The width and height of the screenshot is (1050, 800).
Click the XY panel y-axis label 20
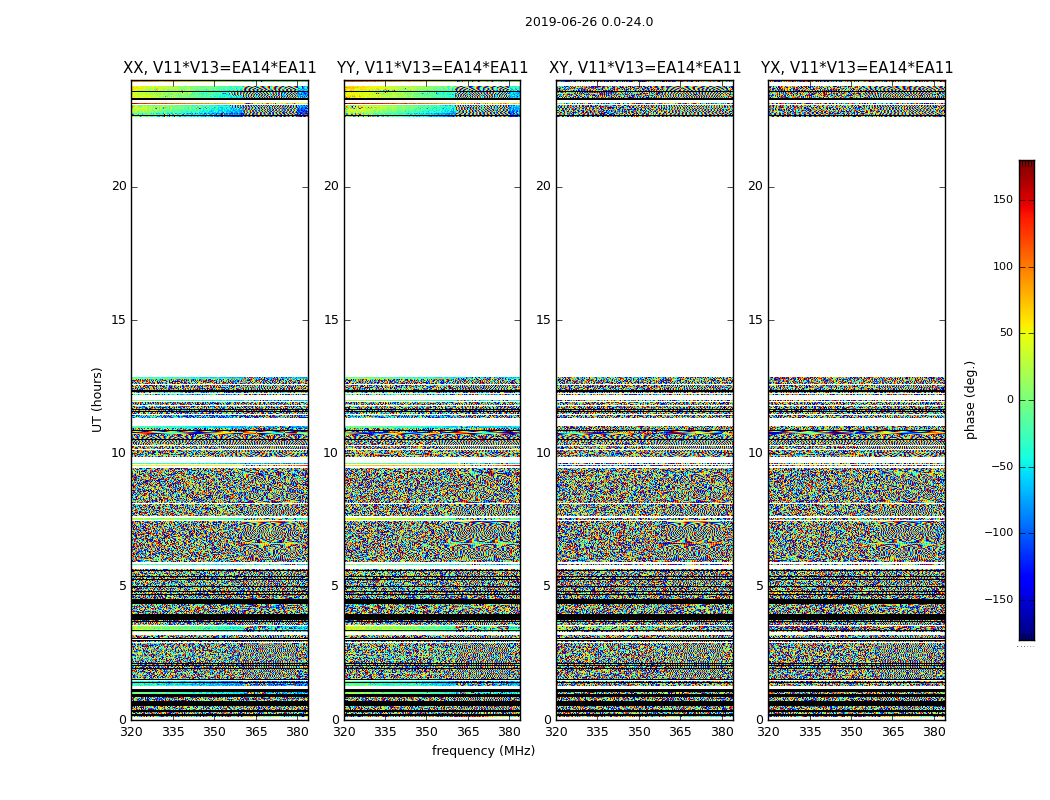543,186
